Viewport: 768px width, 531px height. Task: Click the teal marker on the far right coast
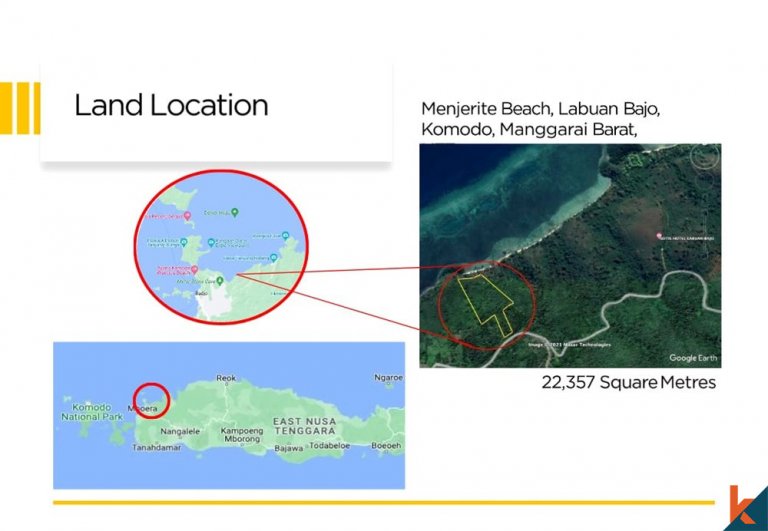pos(285,237)
